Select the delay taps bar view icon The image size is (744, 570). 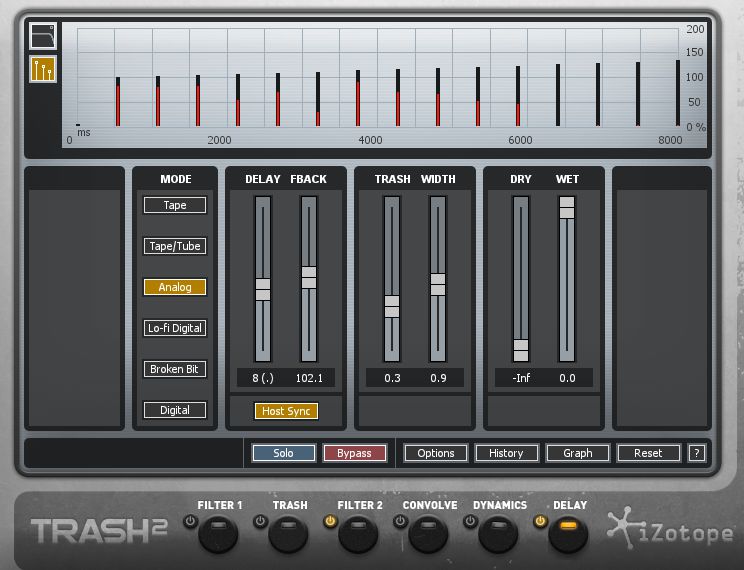(x=43, y=69)
